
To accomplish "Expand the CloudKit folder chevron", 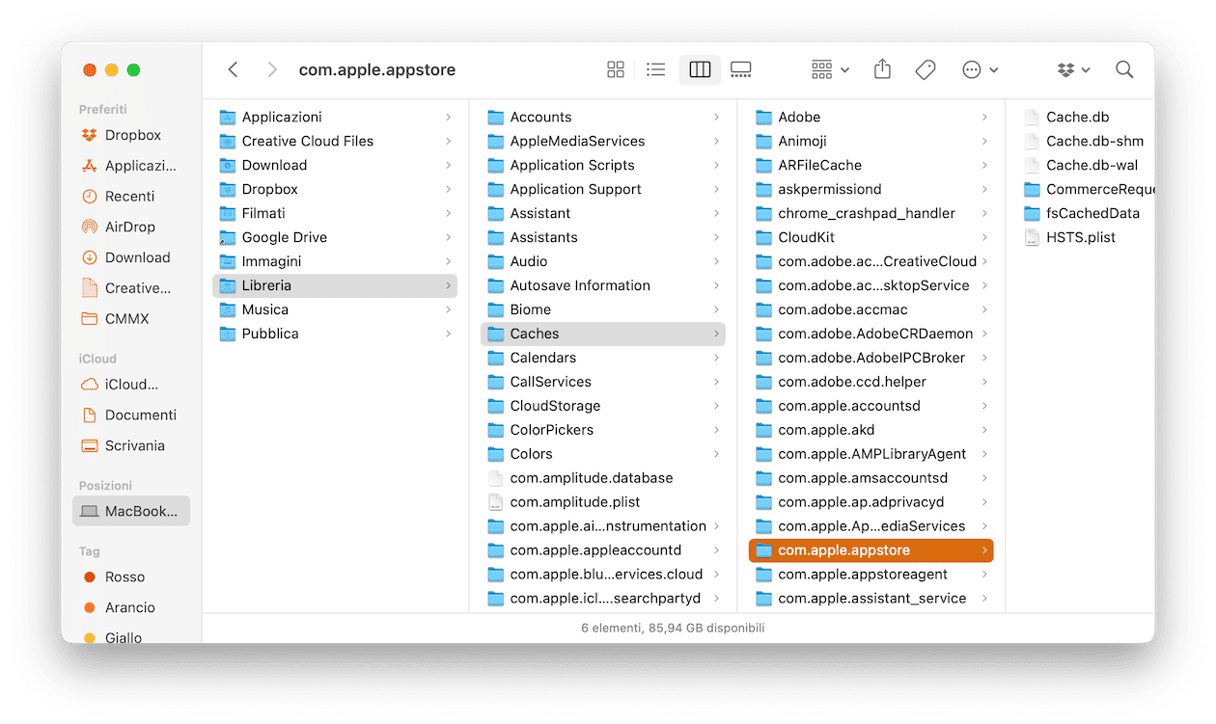I will click(984, 237).
